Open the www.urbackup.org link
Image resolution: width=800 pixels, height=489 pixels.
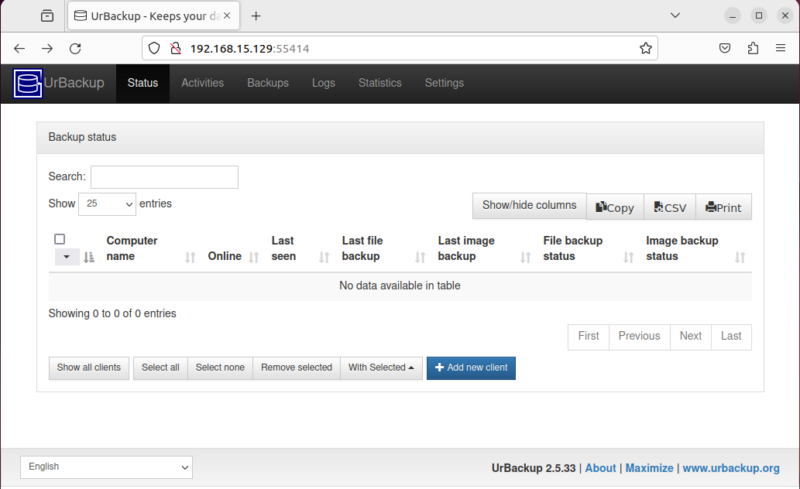[x=731, y=468]
